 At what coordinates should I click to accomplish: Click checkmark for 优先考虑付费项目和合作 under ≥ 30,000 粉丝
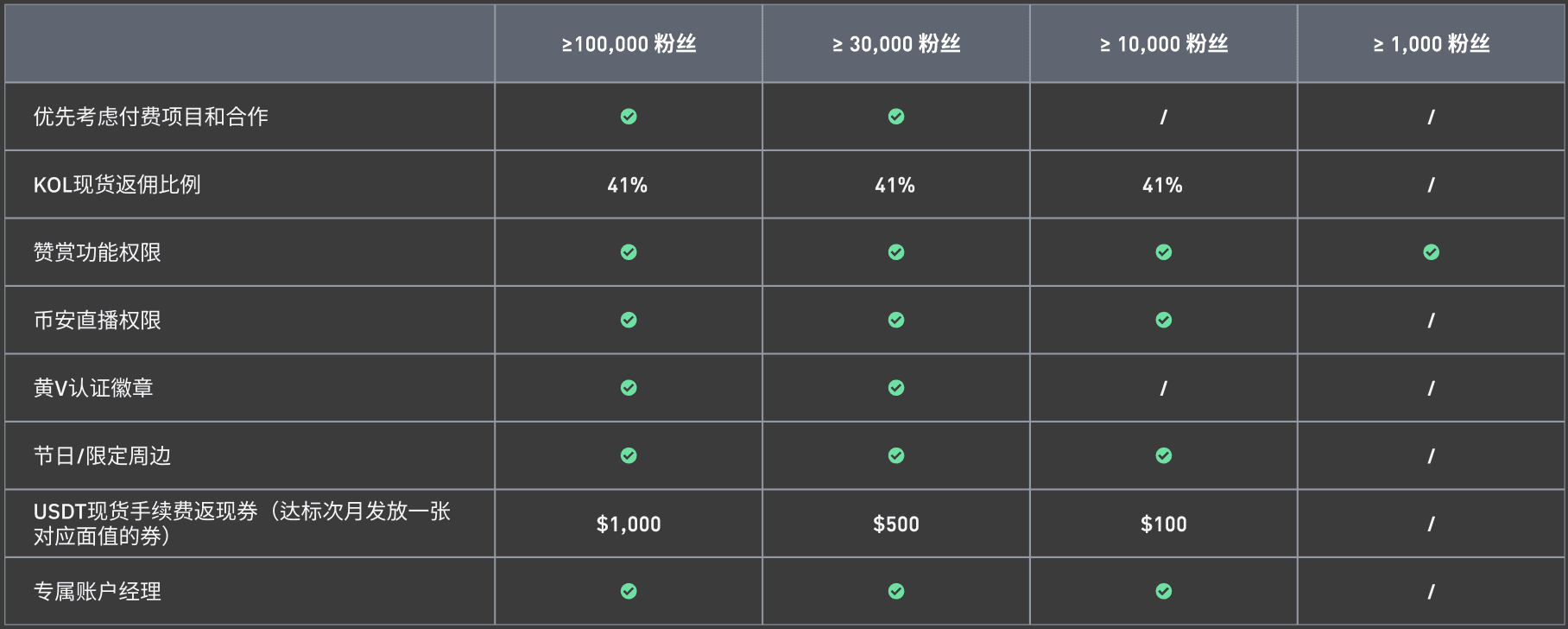pyautogui.click(x=896, y=117)
